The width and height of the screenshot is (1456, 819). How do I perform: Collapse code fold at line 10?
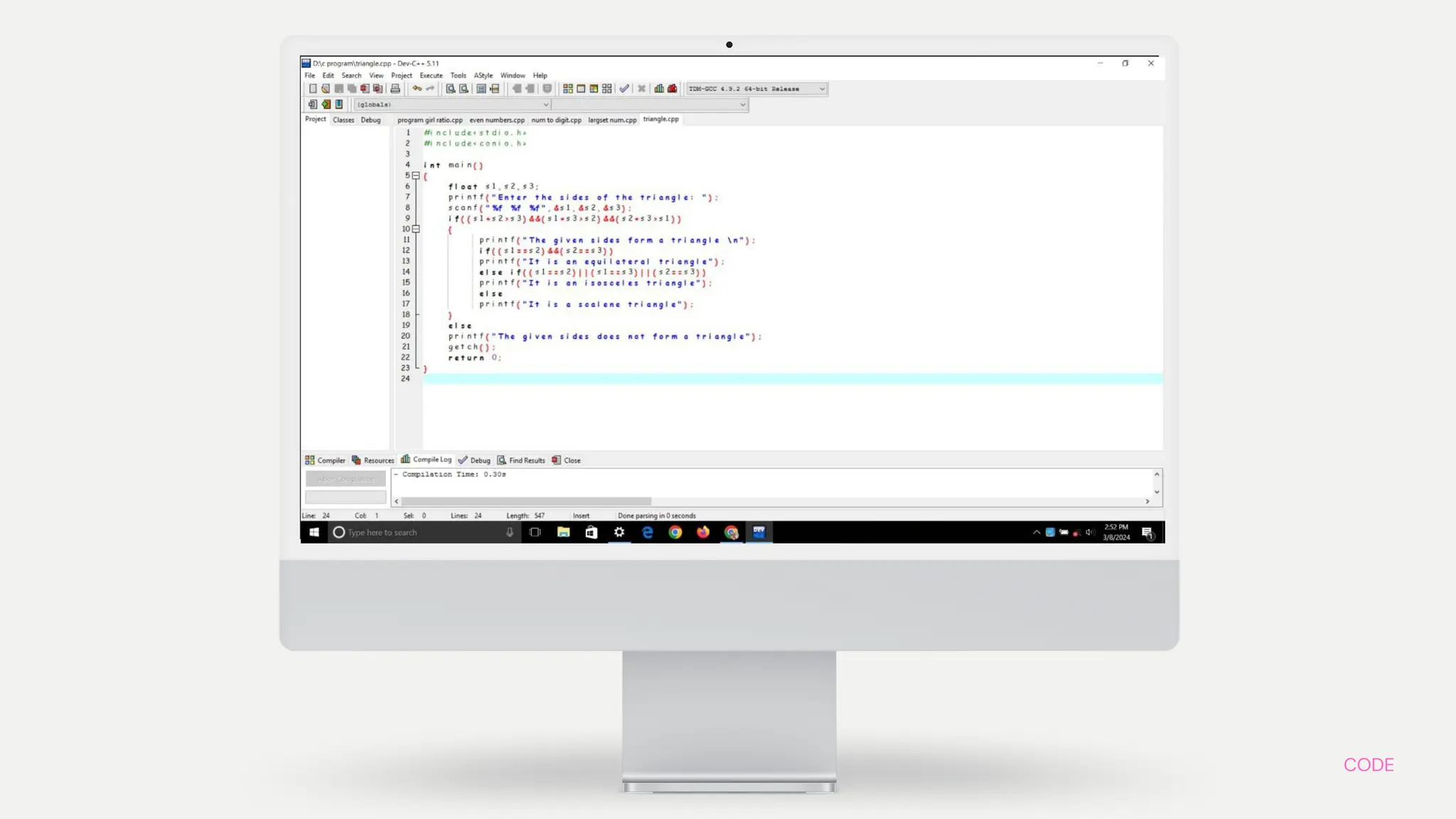416,229
